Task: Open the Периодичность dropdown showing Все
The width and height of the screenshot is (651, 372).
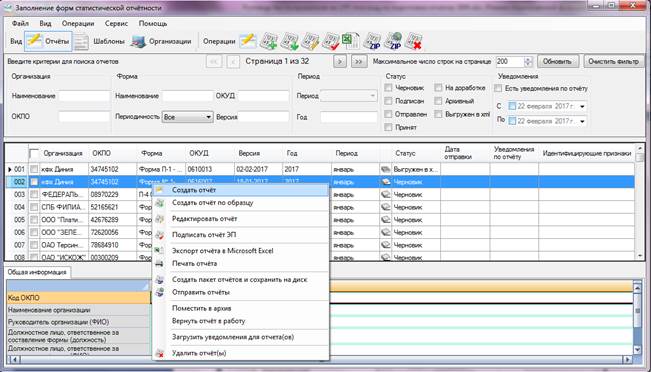Action: coord(187,117)
